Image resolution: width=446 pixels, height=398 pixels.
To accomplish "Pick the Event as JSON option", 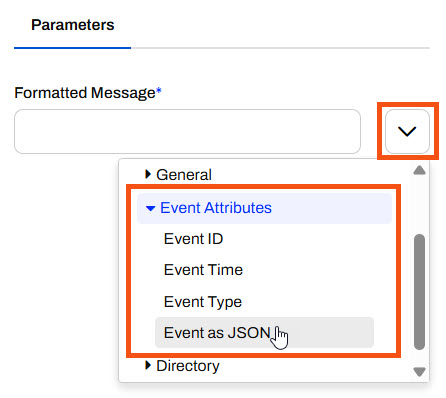I will click(x=264, y=333).
